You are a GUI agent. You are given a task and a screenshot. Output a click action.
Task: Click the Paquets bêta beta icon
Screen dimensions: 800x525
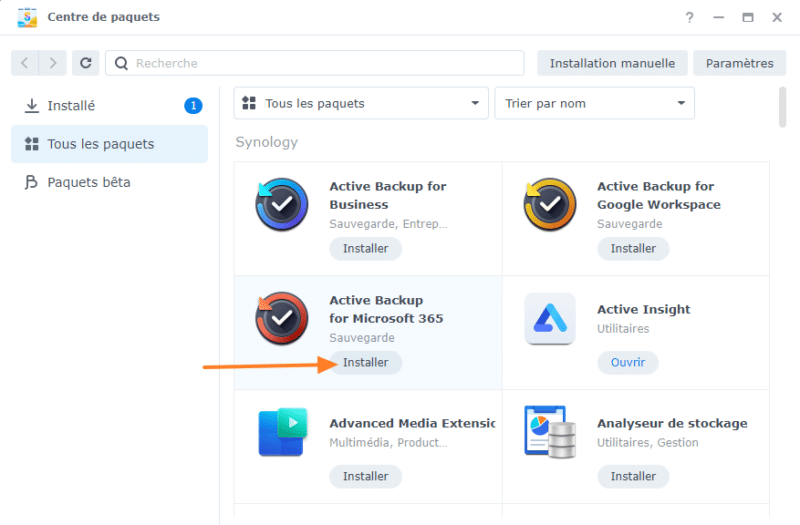tap(32, 182)
